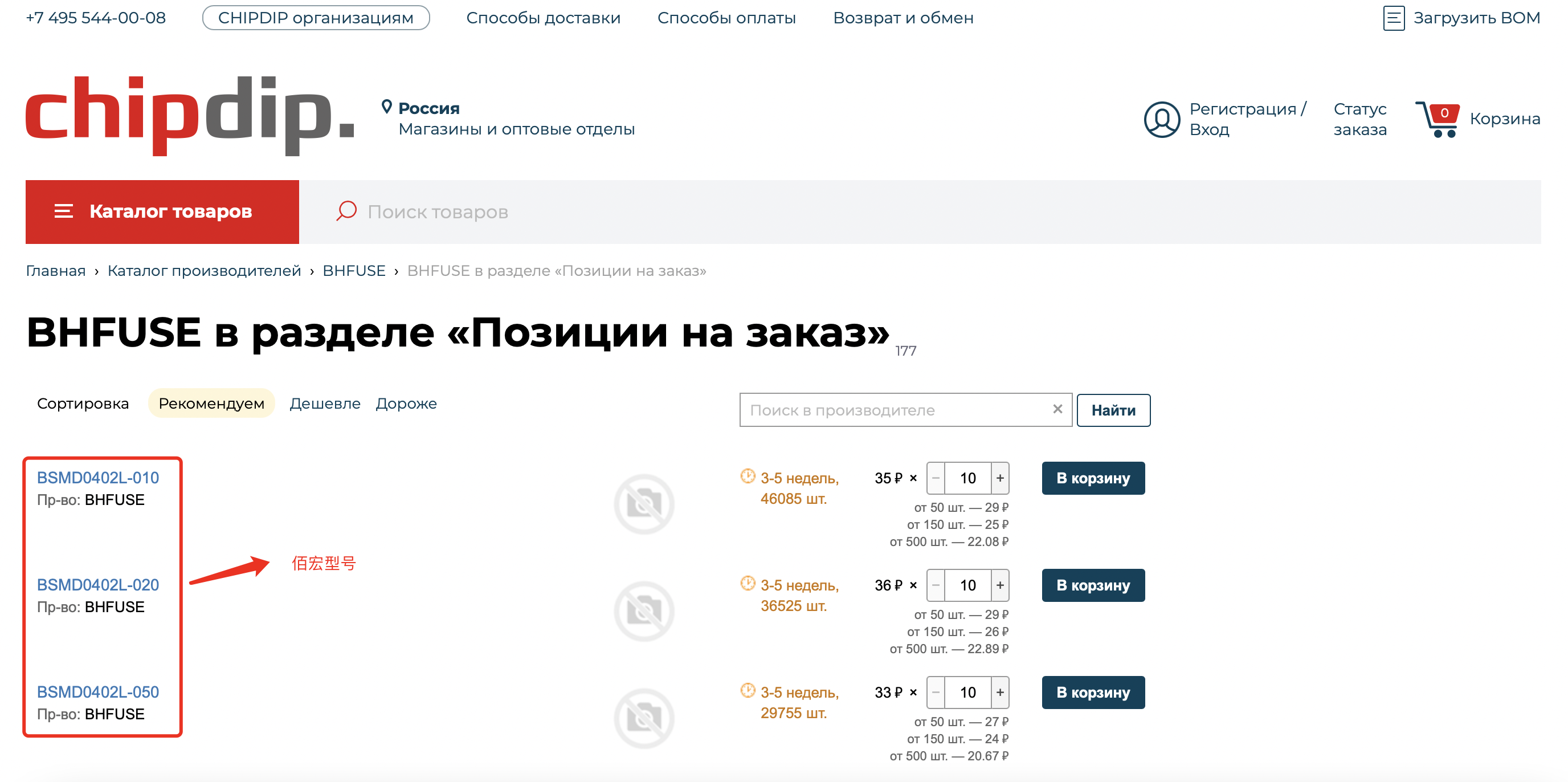Click the clock icon for BSMD0402L-020 delivery
The width and height of the screenshot is (1568, 782).
(748, 584)
